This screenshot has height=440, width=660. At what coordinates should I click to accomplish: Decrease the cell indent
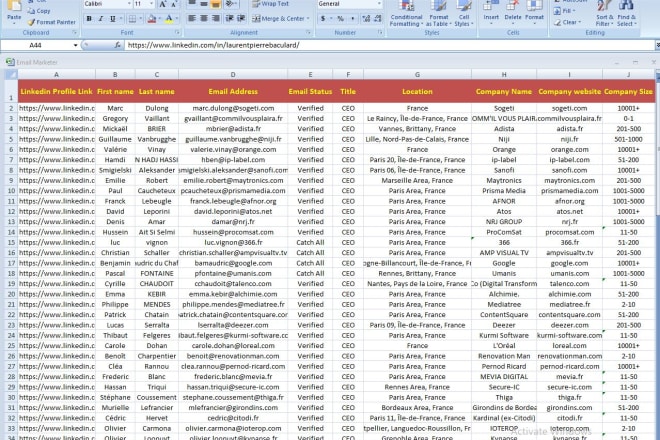point(229,18)
